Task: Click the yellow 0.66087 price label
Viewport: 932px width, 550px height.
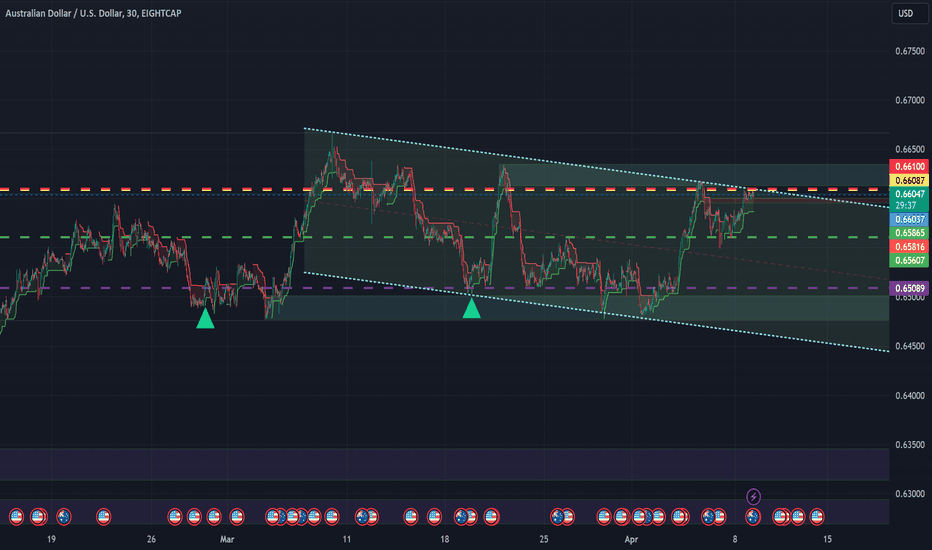Action: click(x=909, y=180)
